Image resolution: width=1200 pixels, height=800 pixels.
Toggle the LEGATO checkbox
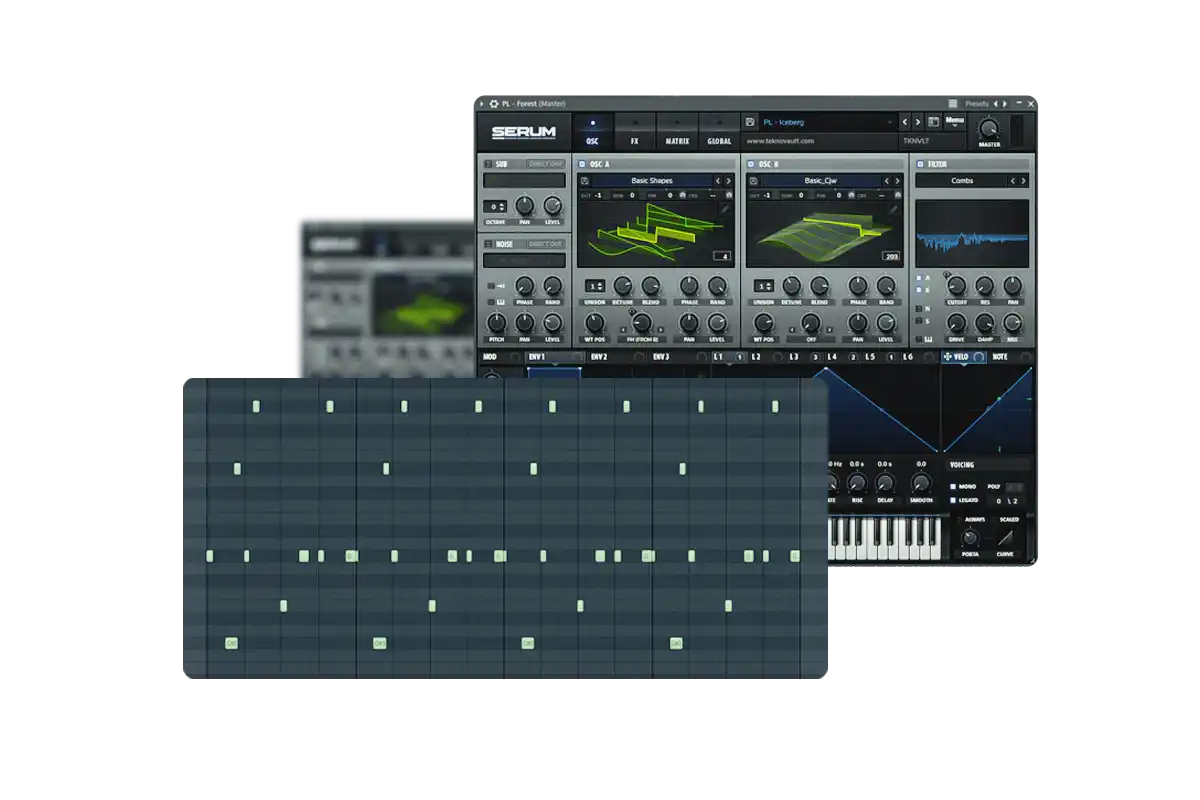[953, 500]
